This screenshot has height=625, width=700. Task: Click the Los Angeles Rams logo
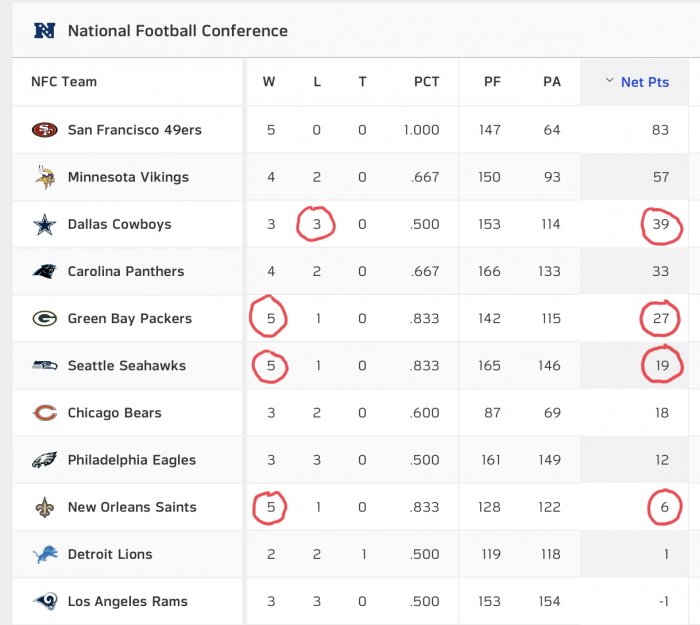(x=45, y=601)
